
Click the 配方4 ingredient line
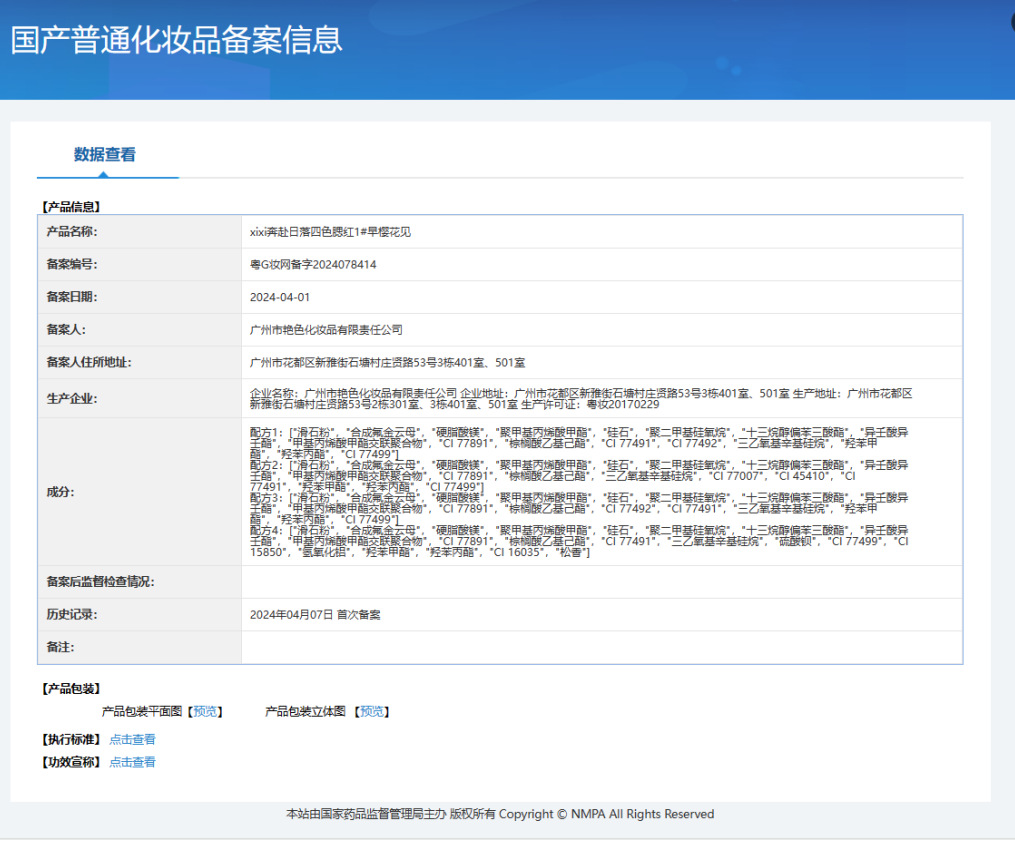coord(579,541)
